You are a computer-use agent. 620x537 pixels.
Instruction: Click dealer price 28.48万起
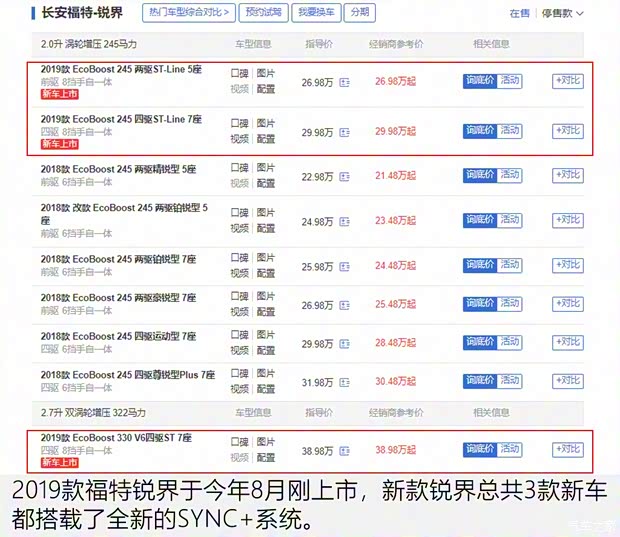click(x=395, y=343)
